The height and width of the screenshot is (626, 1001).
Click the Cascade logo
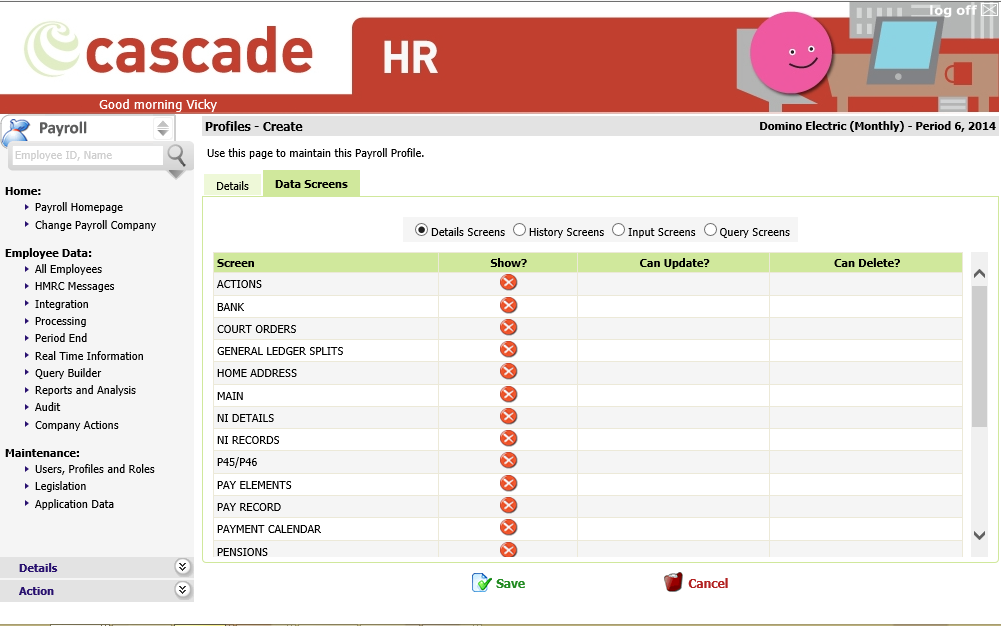click(169, 50)
